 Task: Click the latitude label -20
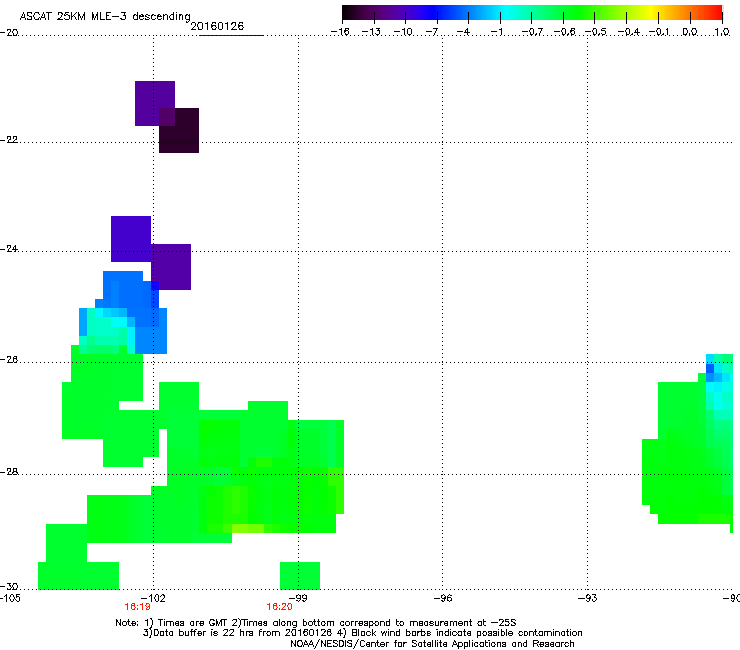pos(9,33)
